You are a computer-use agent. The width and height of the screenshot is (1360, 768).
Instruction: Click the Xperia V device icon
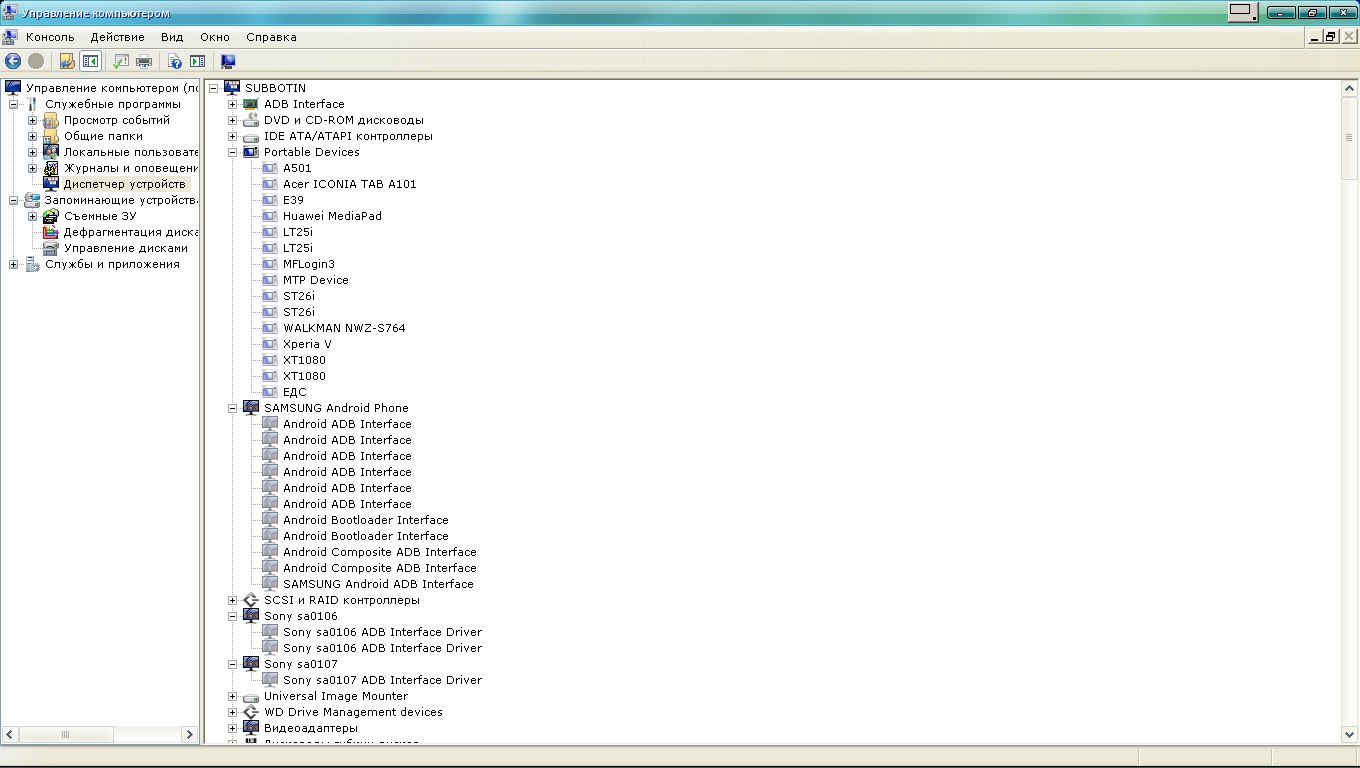(270, 344)
